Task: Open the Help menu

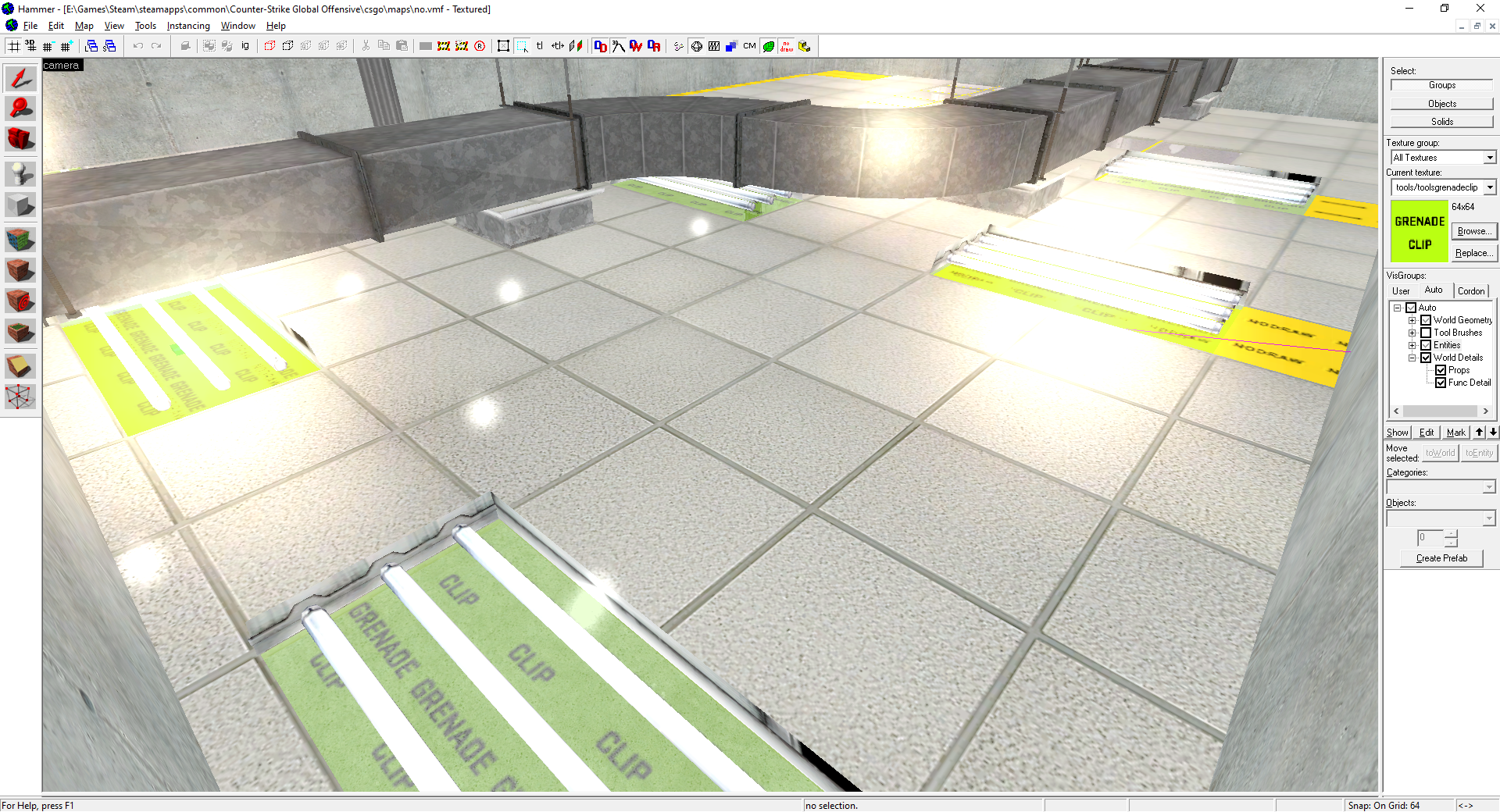Action: coord(276,26)
